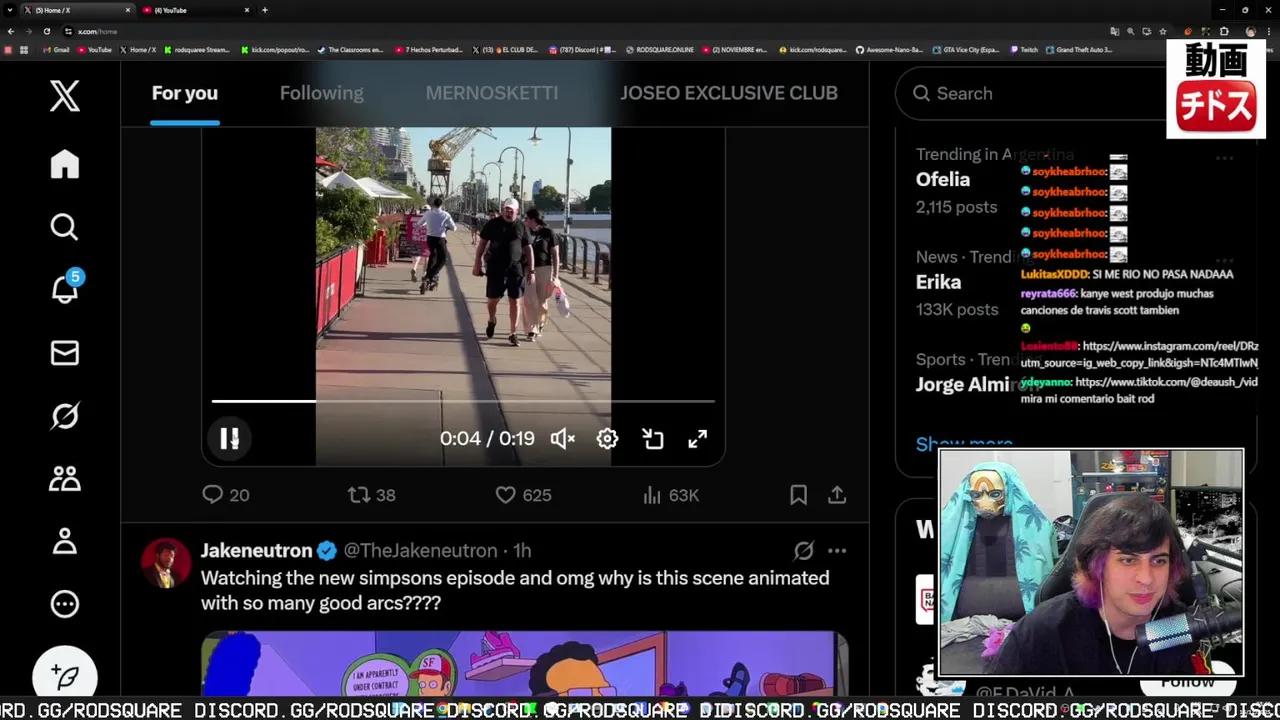The height and width of the screenshot is (720, 1280).
Task: Click the X logo in sidebar
Action: tap(65, 96)
